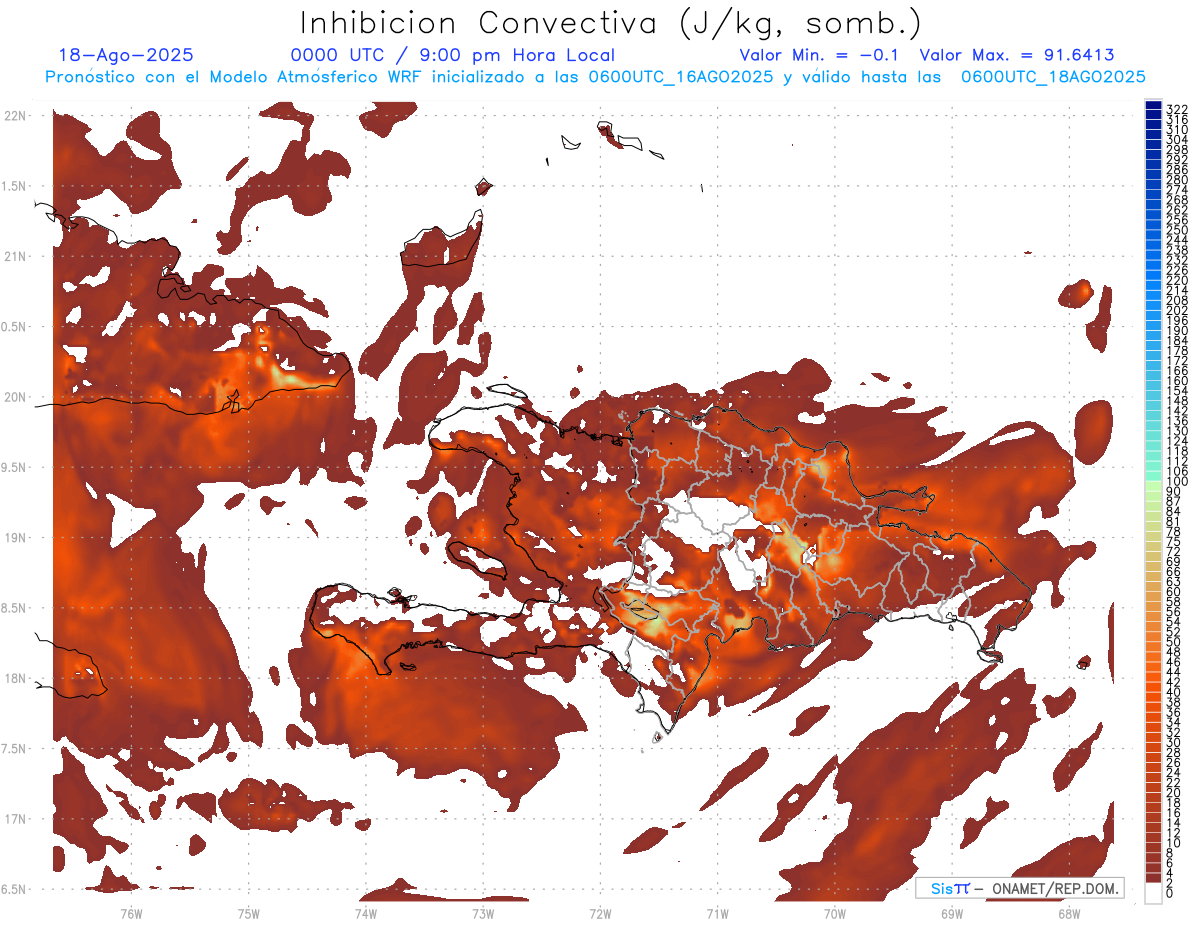Viewport: 1200px width, 927px height.
Task: Click the "76W" longitude label
Action: tap(131, 914)
